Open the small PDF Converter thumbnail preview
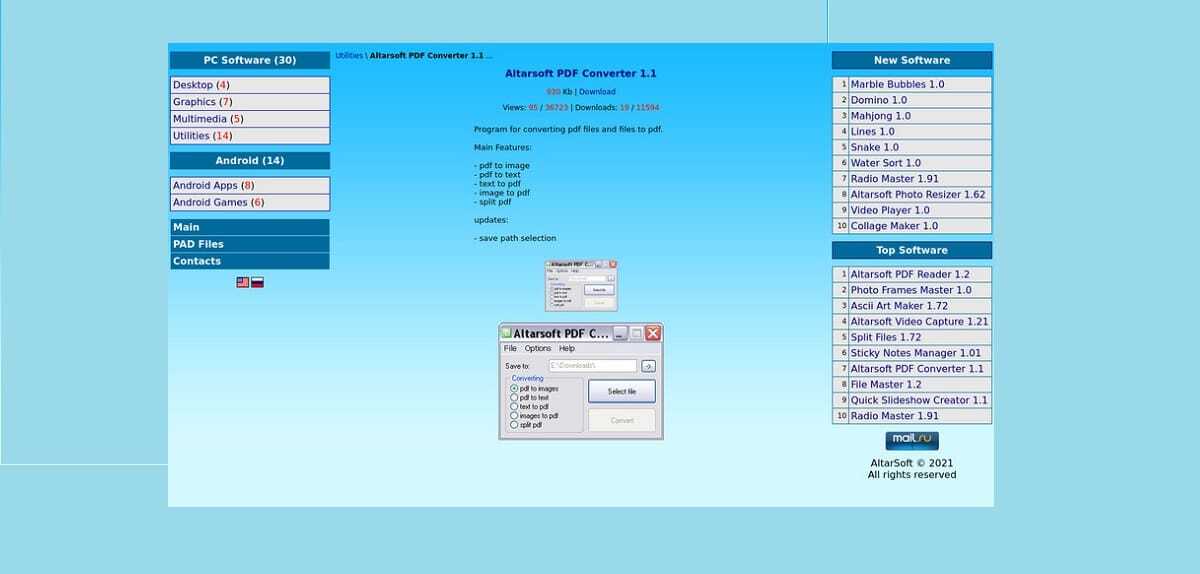1200x574 pixels. (581, 286)
